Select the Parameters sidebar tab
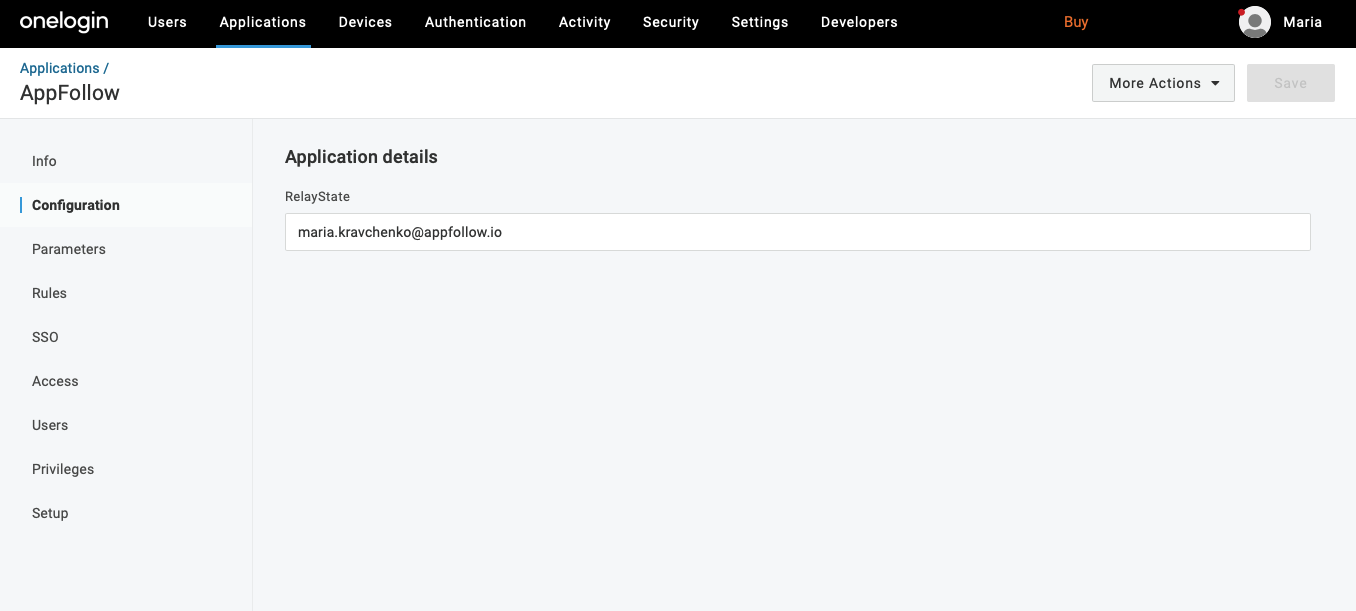Screen dimensions: 1356x611 [126, 249]
